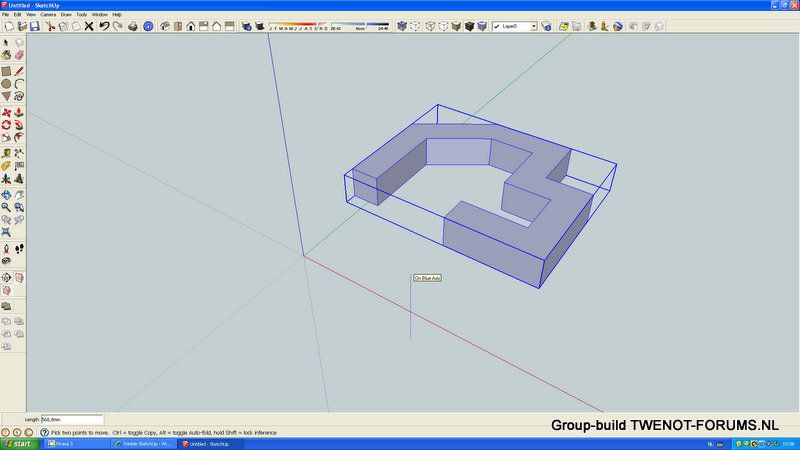Pick the Look Around eye tool
800x450 pixels.
[x=6, y=261]
